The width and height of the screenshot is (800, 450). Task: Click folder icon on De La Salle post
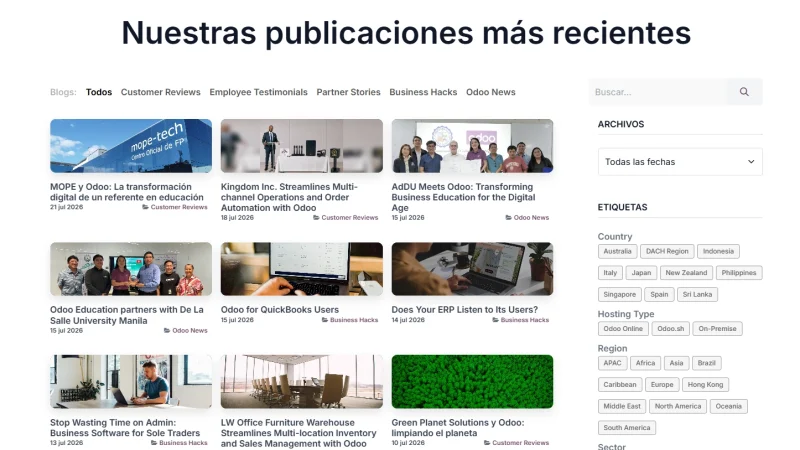(x=167, y=331)
